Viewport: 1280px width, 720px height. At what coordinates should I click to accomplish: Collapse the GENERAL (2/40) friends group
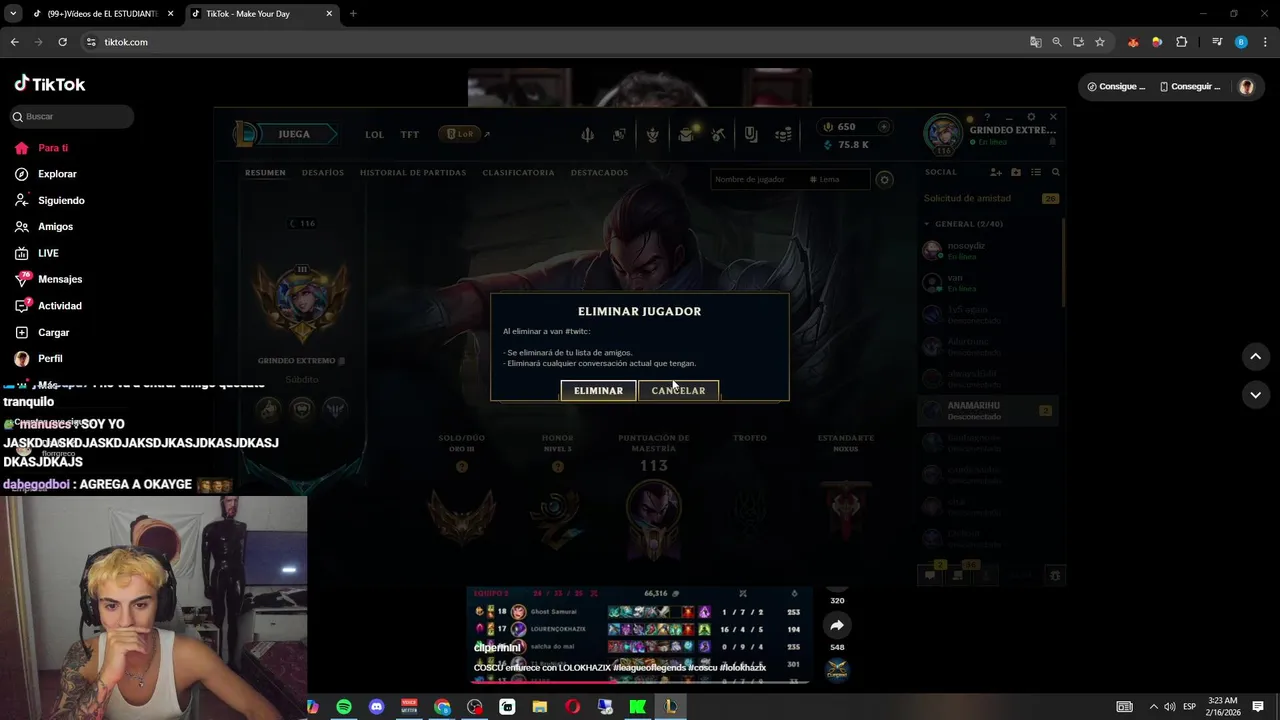(962, 224)
